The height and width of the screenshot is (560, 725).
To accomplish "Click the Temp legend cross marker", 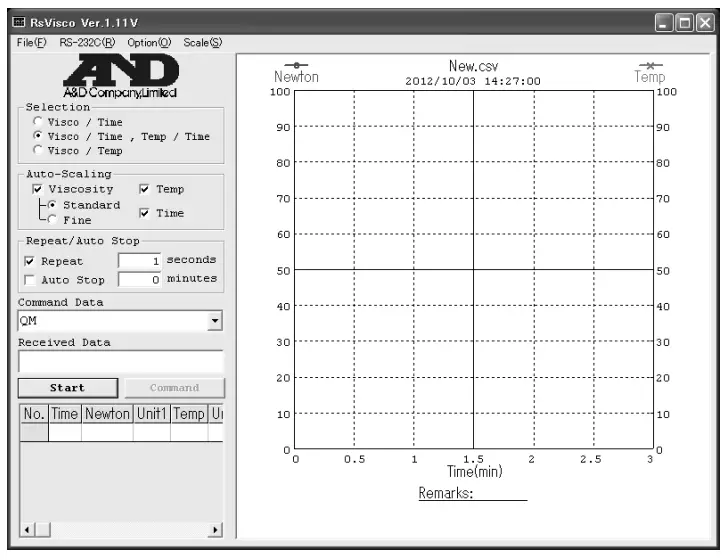I will click(x=651, y=65).
